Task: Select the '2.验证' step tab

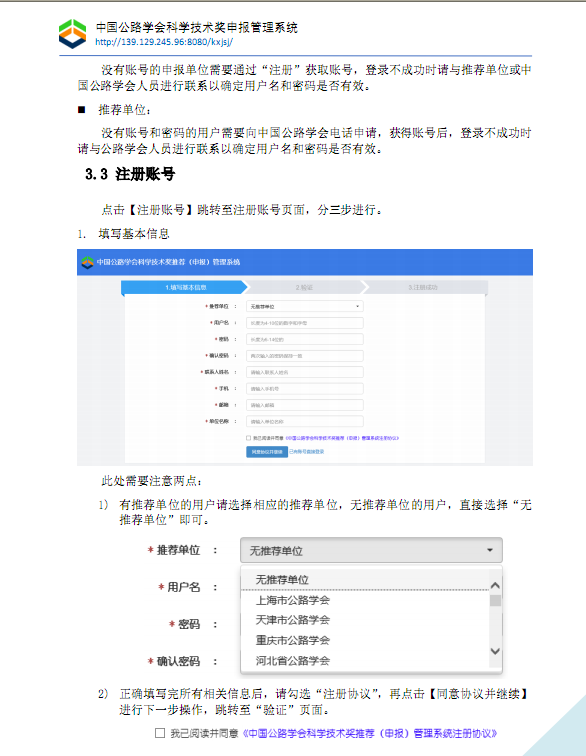Action: (x=305, y=287)
